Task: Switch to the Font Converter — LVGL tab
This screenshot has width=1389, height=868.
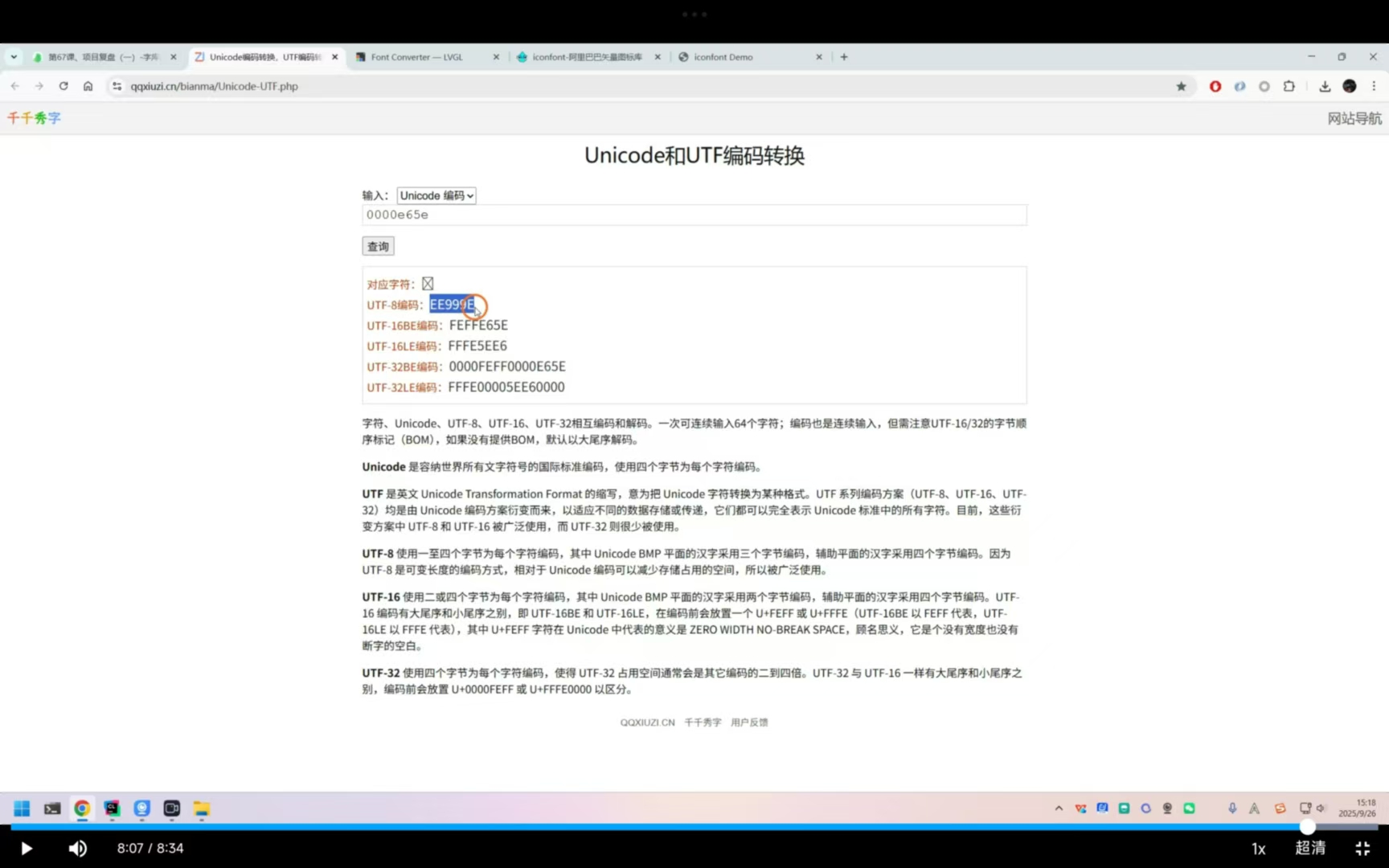Action: coord(426,57)
